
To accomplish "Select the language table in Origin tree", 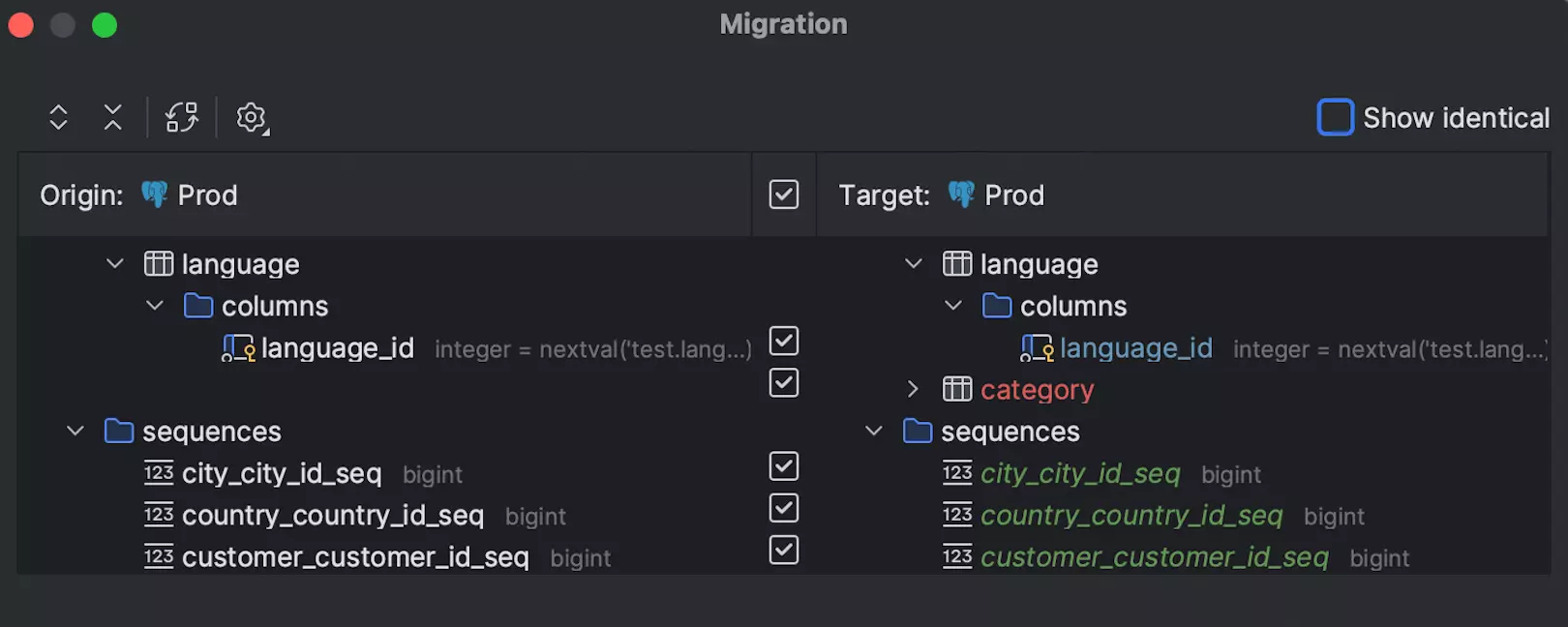I will (240, 264).
